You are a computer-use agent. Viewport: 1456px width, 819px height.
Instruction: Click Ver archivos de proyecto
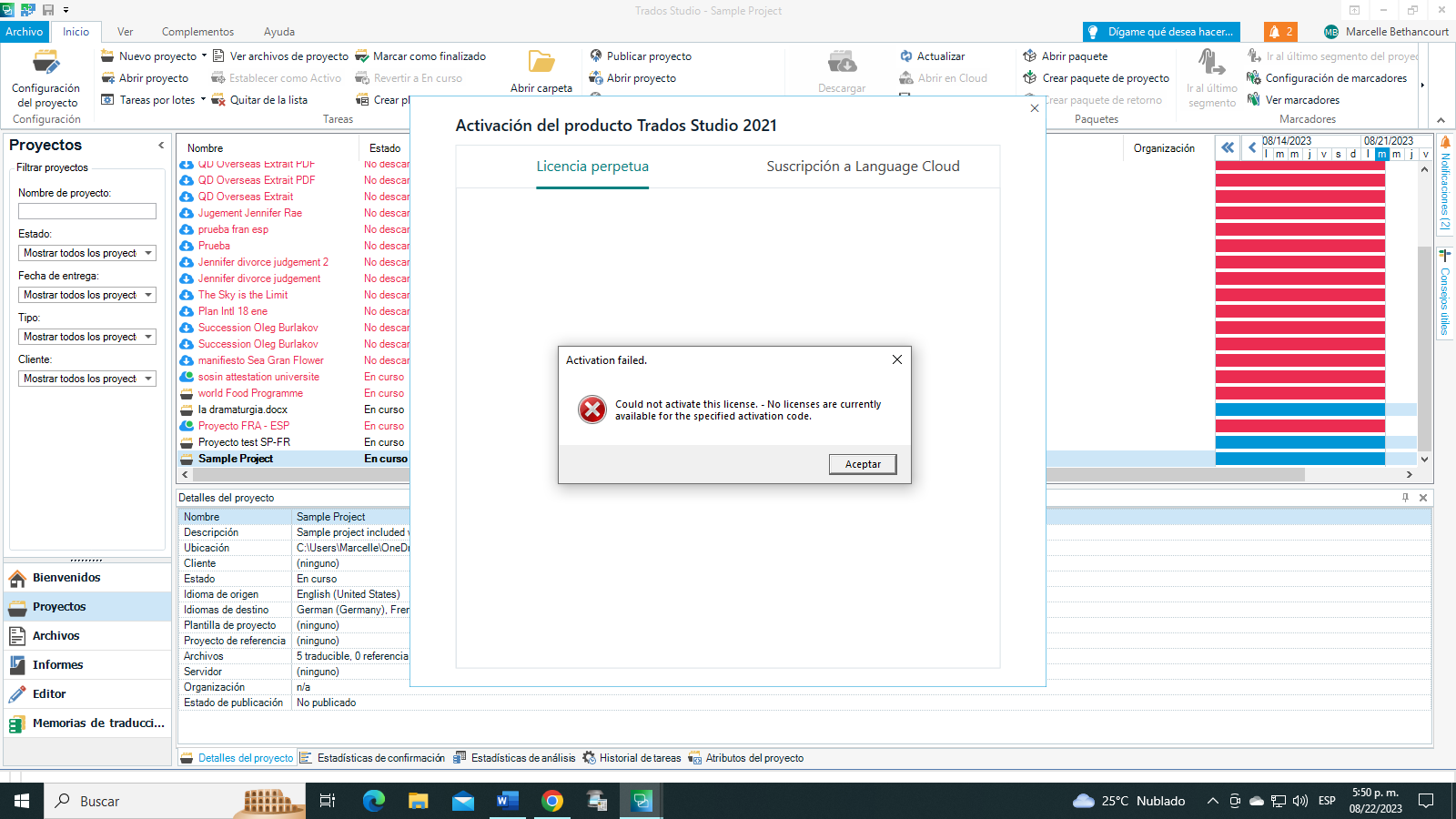point(280,56)
